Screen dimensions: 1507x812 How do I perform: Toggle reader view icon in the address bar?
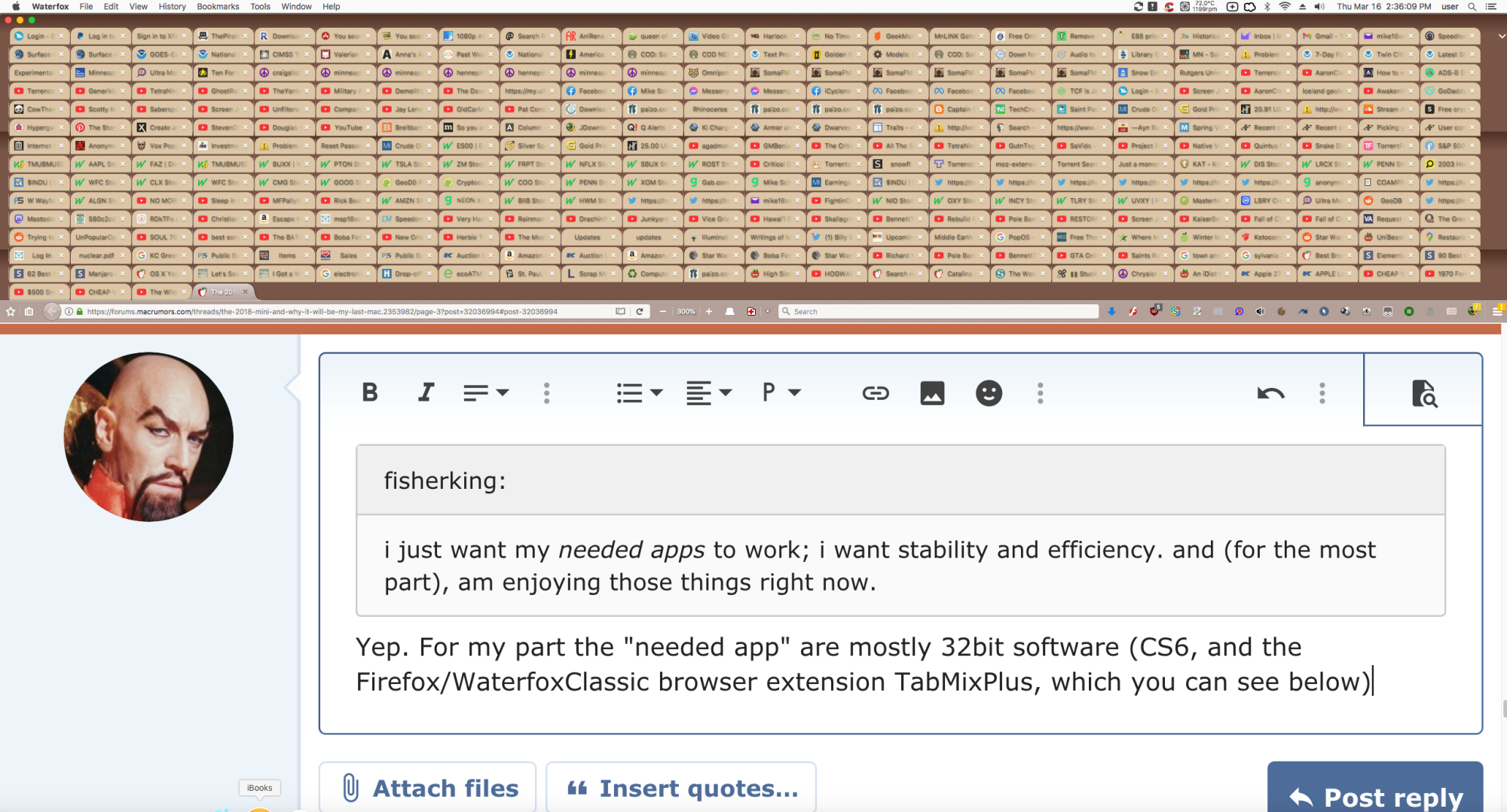tap(620, 311)
